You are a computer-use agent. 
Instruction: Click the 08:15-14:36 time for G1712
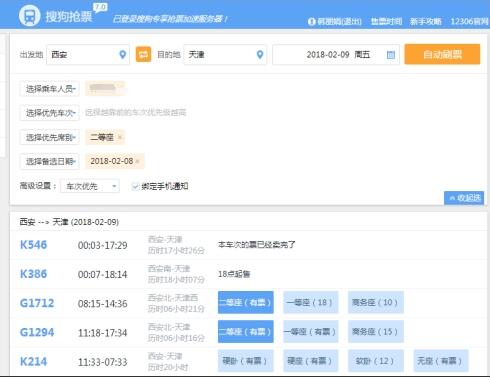(x=103, y=304)
